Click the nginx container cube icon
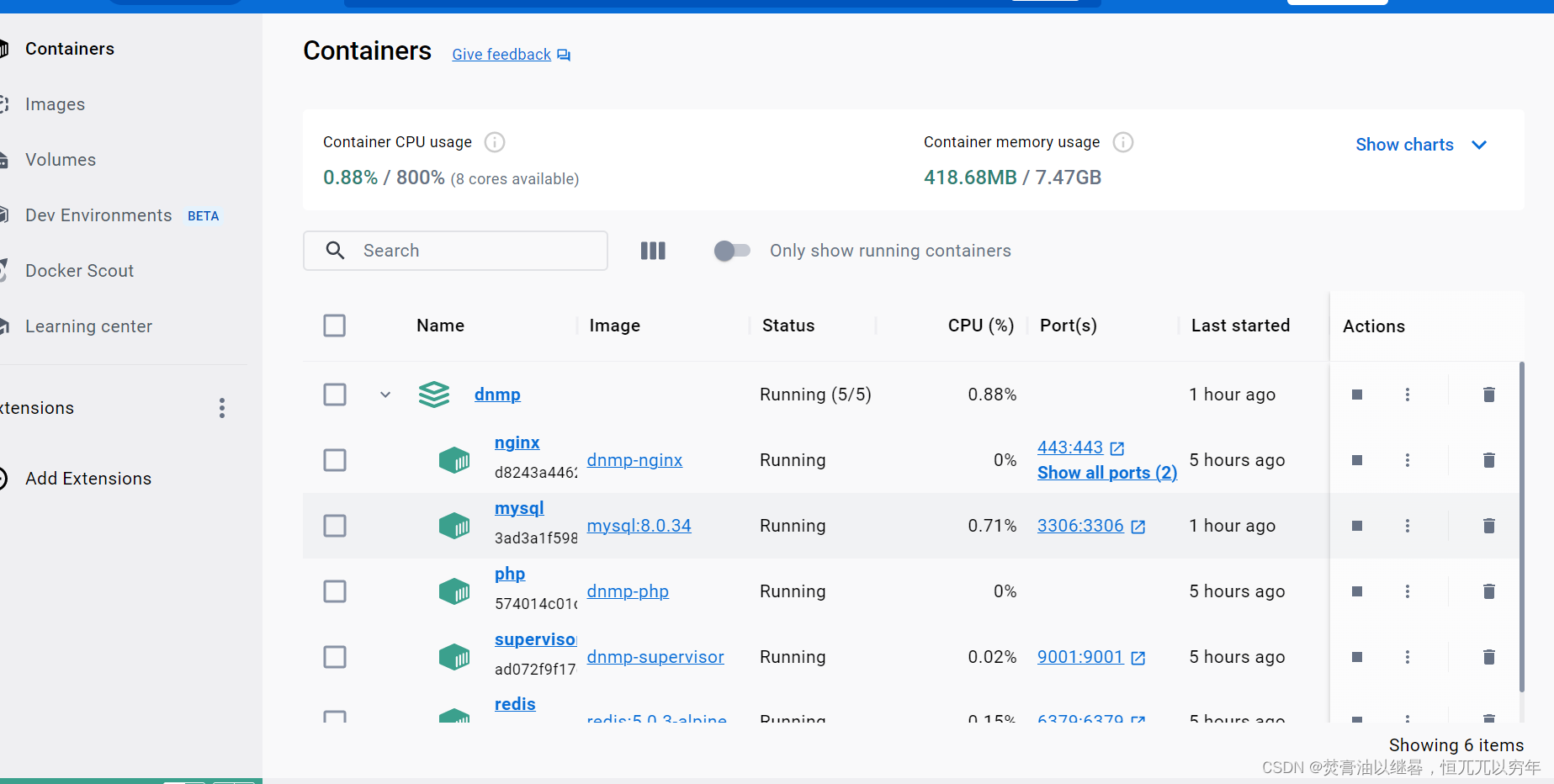Image resolution: width=1554 pixels, height=784 pixels. [454, 460]
